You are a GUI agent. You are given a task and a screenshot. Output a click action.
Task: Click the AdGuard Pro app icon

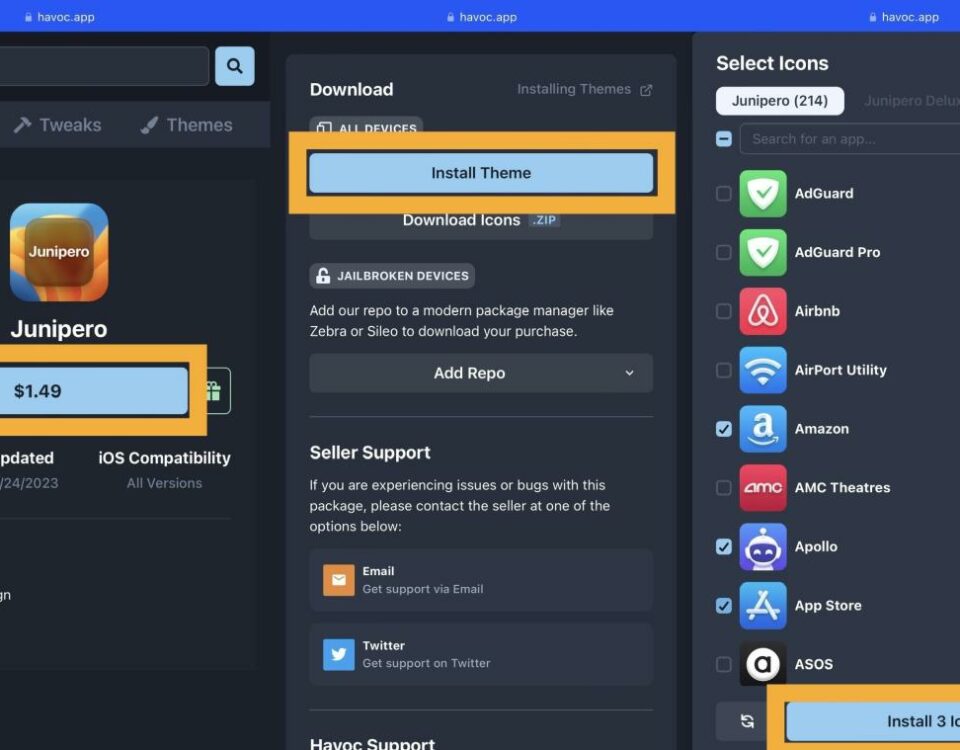pos(763,252)
